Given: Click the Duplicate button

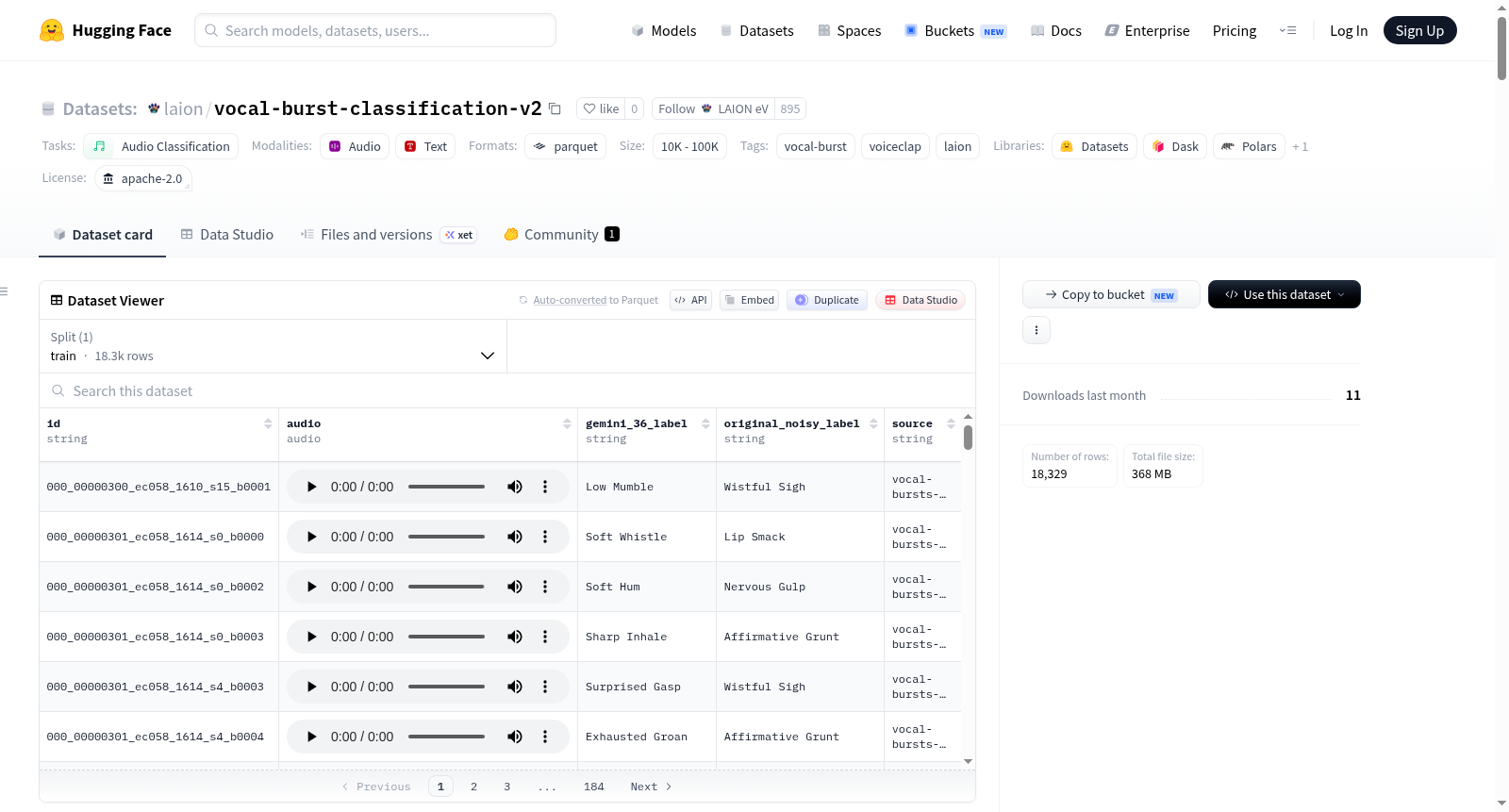Looking at the screenshot, I should (827, 300).
